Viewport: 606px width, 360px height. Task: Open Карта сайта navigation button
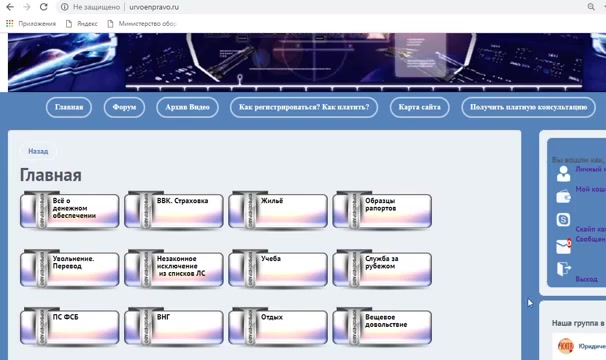tap(419, 107)
